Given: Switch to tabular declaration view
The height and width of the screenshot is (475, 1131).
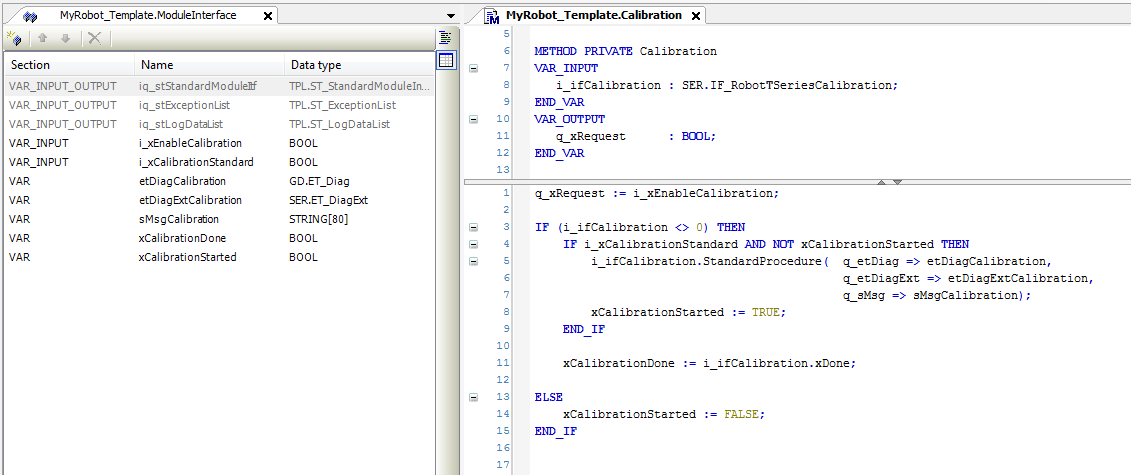Looking at the screenshot, I should click(446, 61).
